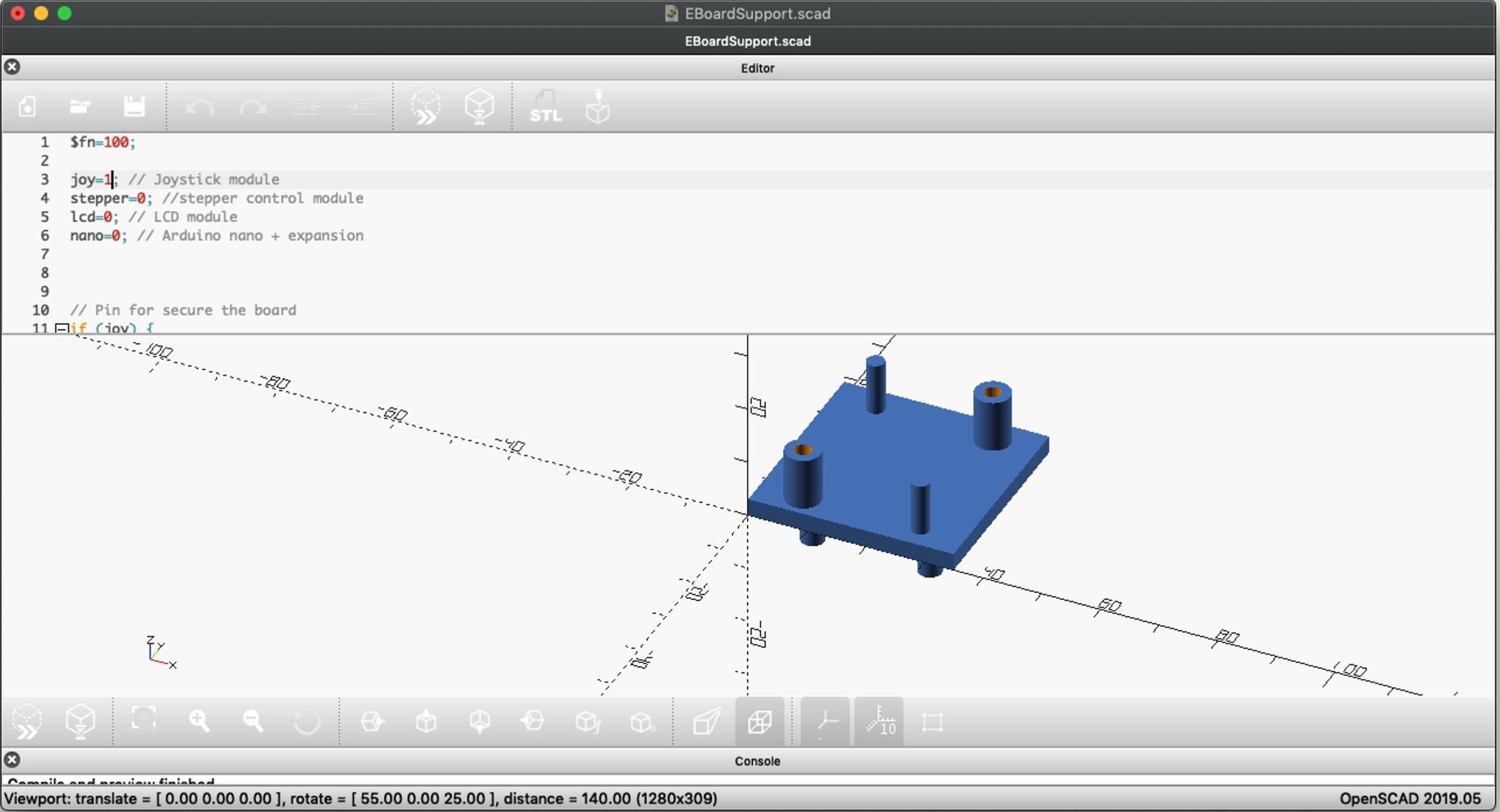
Task: Click the Open file icon
Action: 80,107
